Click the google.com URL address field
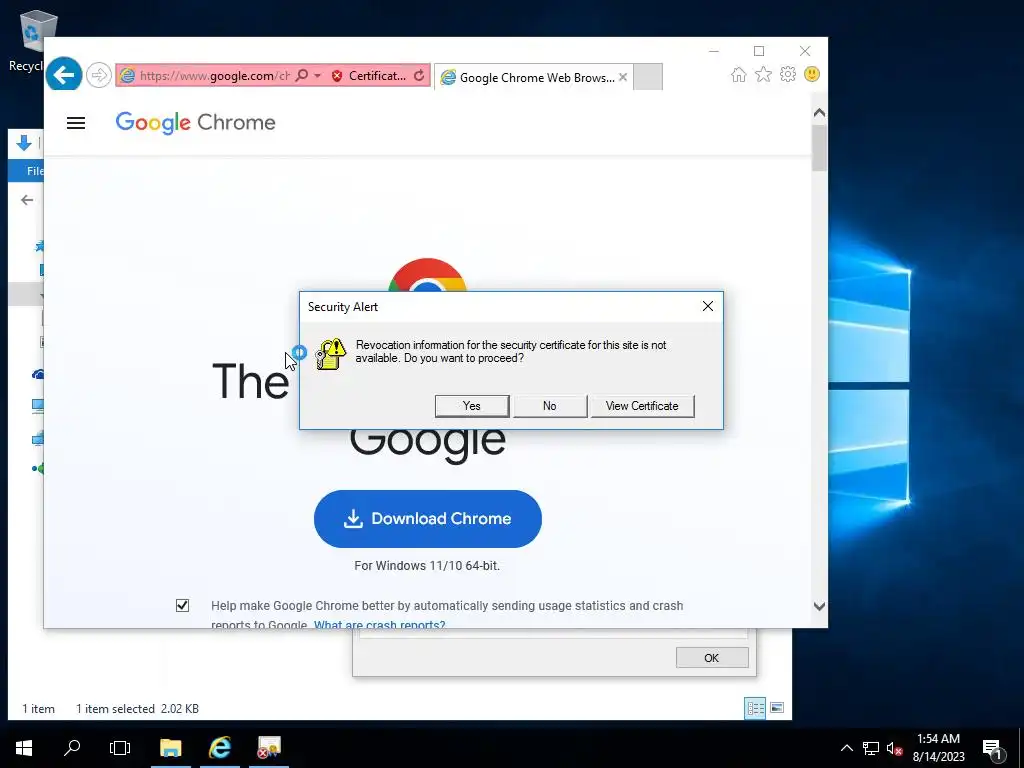This screenshot has width=1024, height=768. coord(213,76)
